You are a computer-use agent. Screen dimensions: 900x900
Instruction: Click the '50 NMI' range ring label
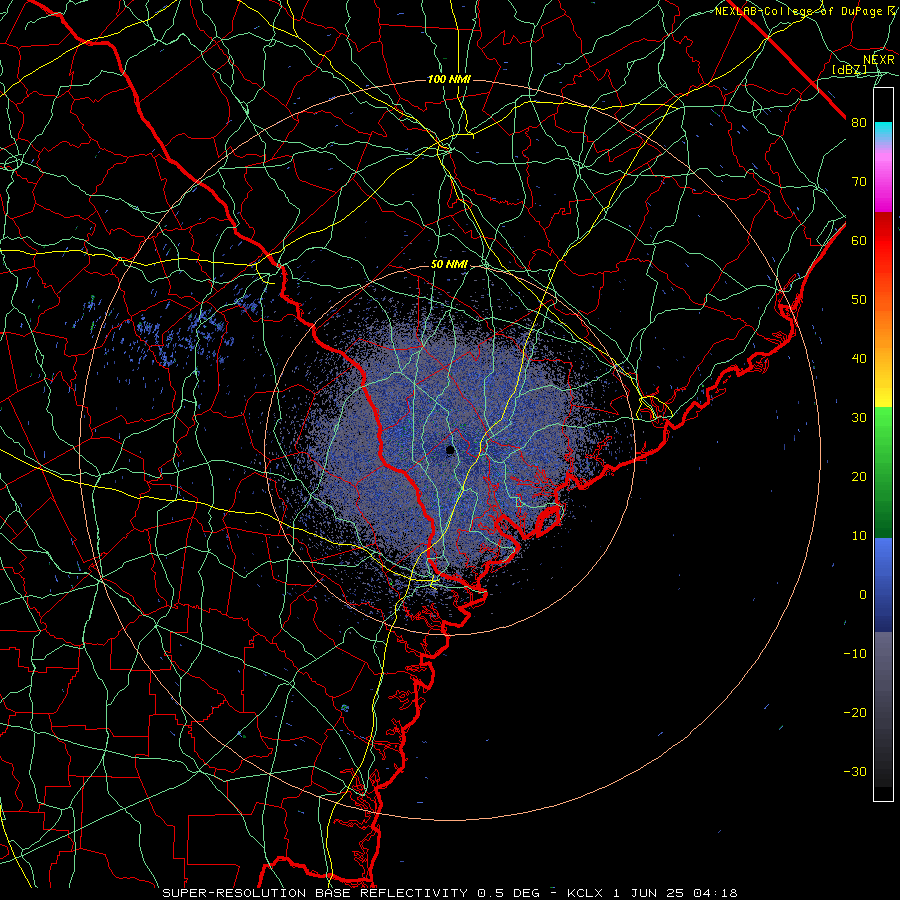click(x=449, y=265)
